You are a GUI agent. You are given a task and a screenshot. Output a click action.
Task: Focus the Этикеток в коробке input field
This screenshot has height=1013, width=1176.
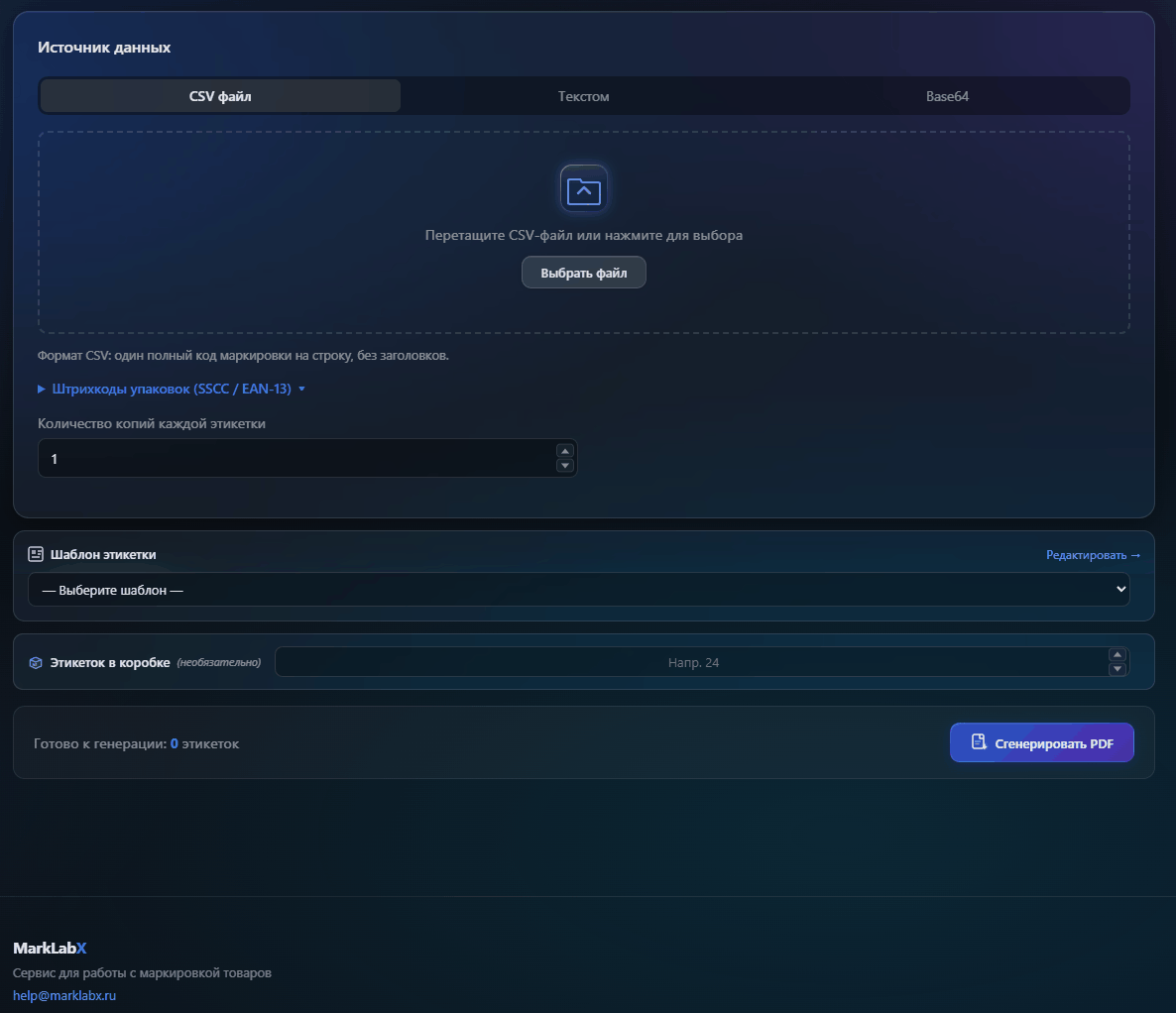tap(694, 662)
